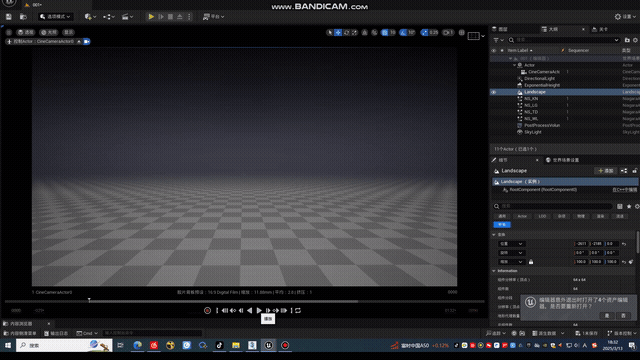Click the Add component button
This screenshot has width=640, height=360.
(605, 171)
